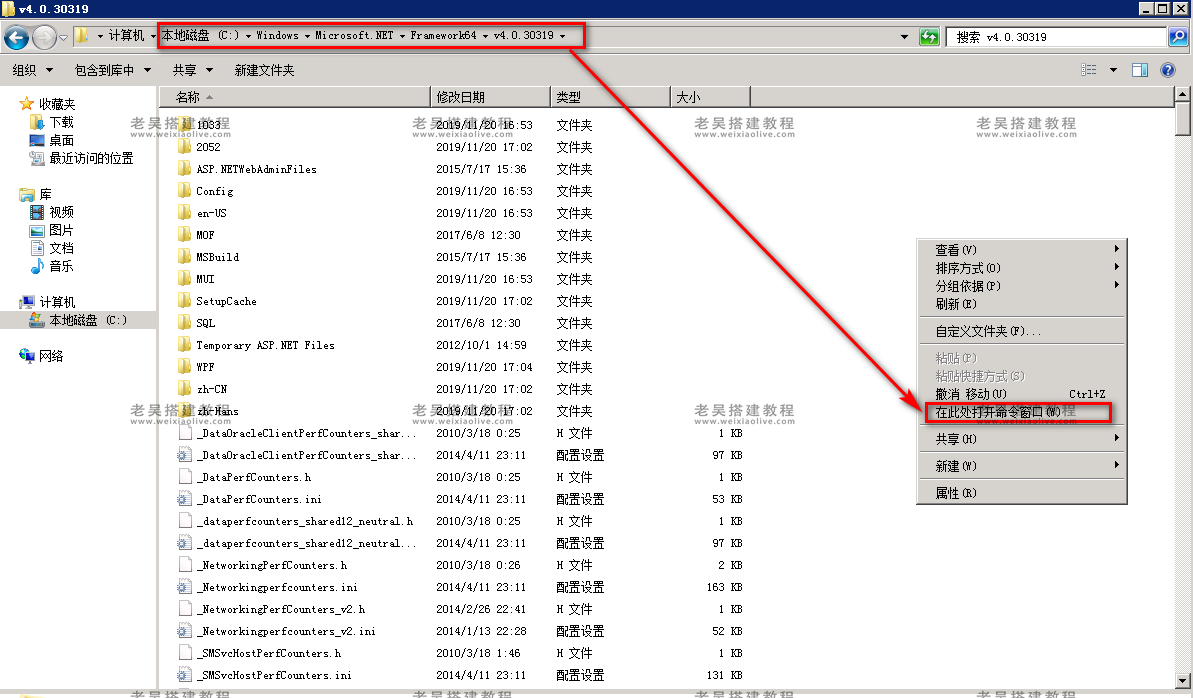Click the back navigation arrow
Viewport: 1193px width, 698px height.
[x=17, y=36]
